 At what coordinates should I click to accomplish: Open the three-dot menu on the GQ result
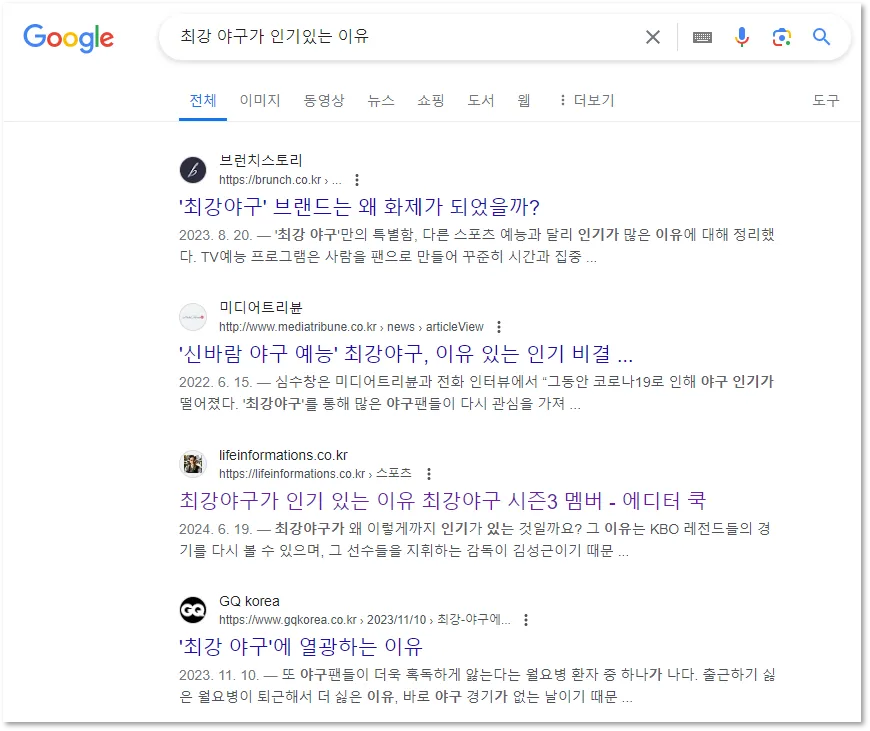(526, 620)
